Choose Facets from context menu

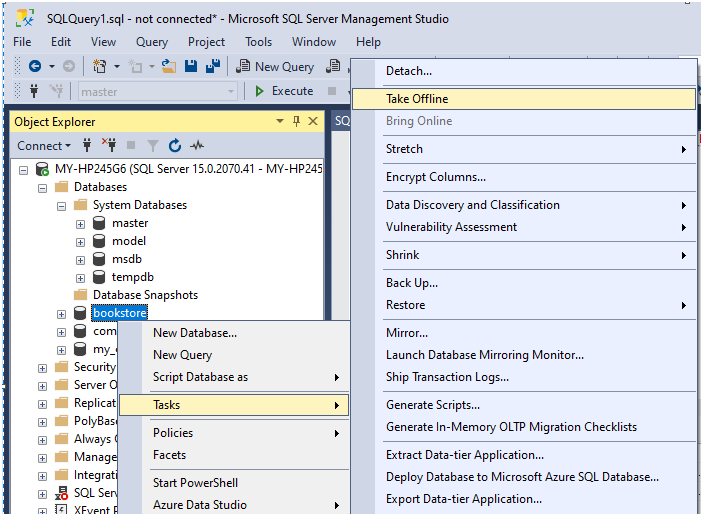pos(234,455)
